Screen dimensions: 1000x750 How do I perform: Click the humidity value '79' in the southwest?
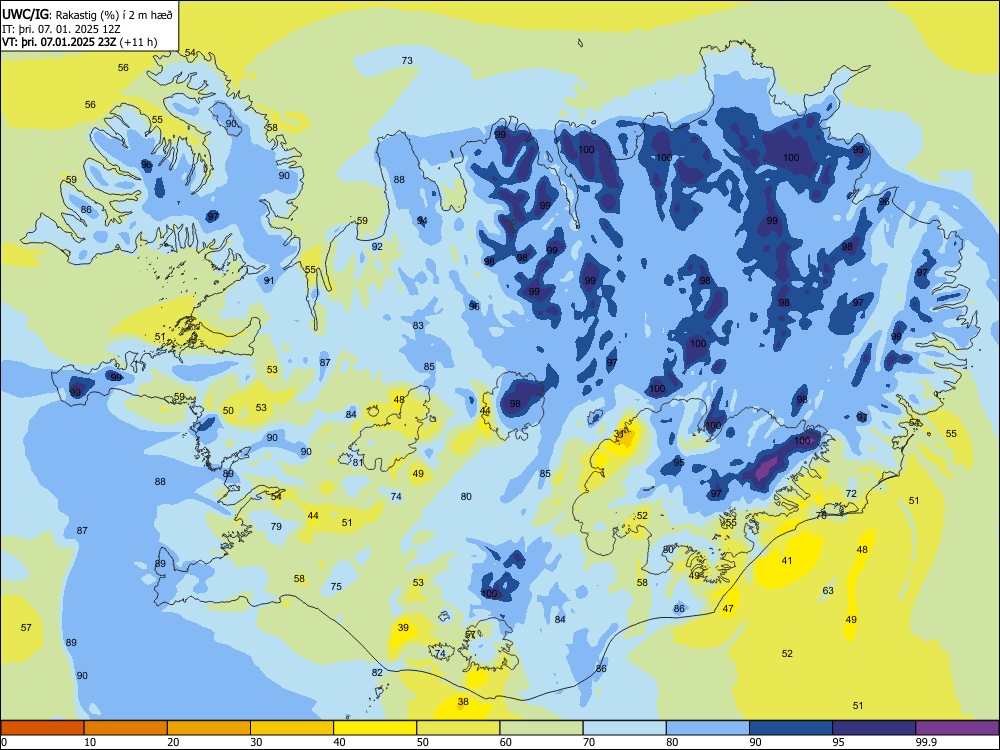[276, 527]
